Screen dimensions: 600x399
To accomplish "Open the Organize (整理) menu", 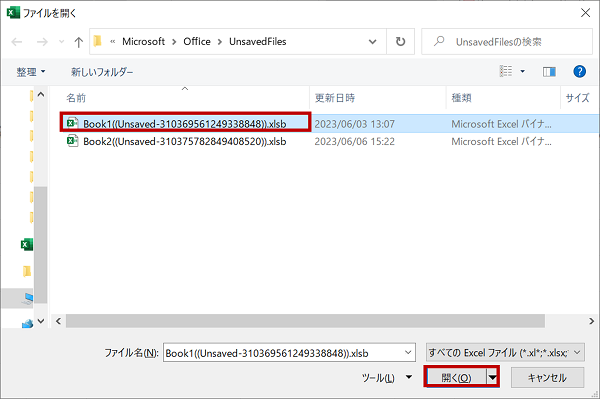I will pos(31,72).
